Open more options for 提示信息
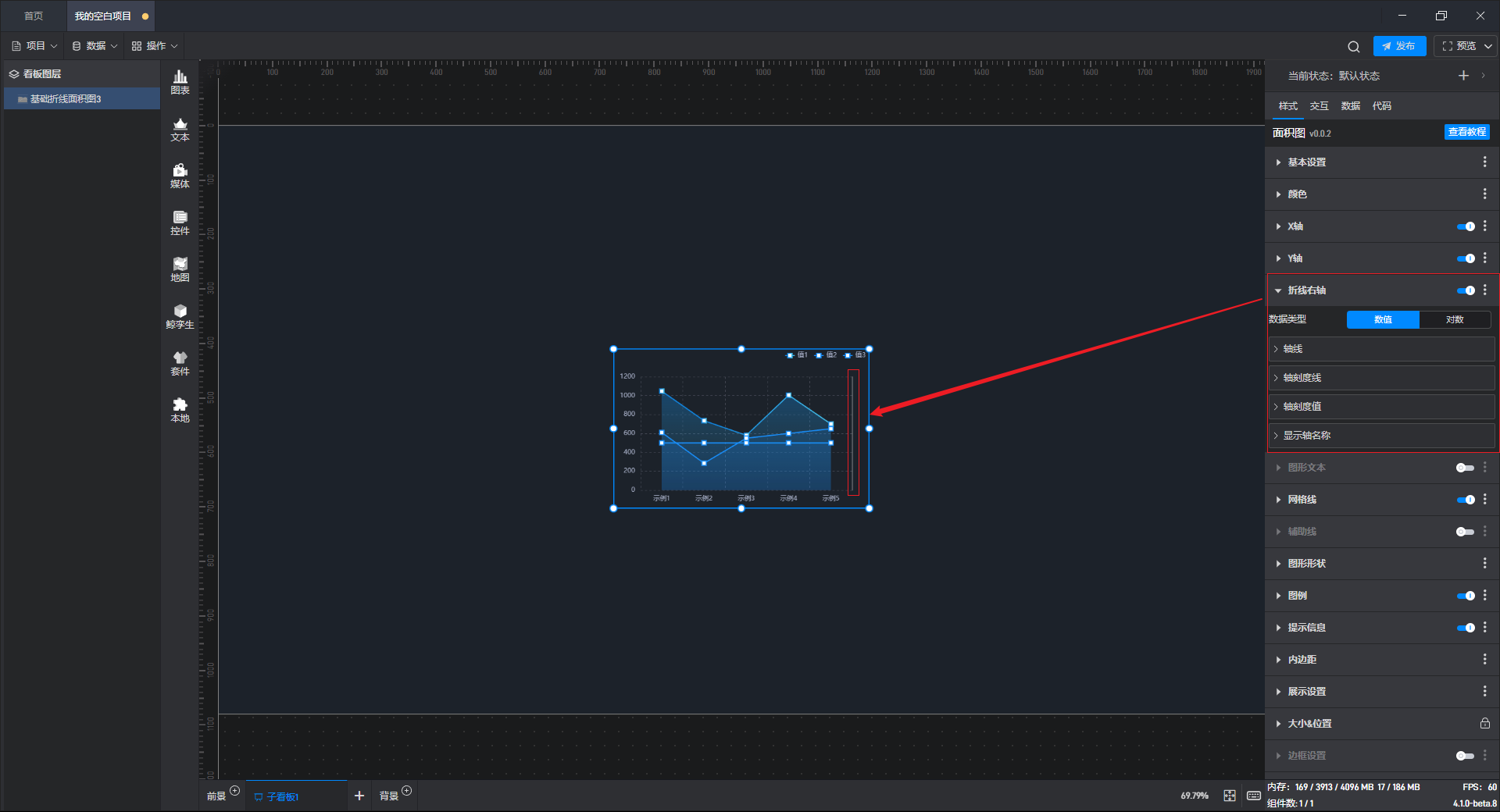The width and height of the screenshot is (1500, 812). coord(1484,627)
